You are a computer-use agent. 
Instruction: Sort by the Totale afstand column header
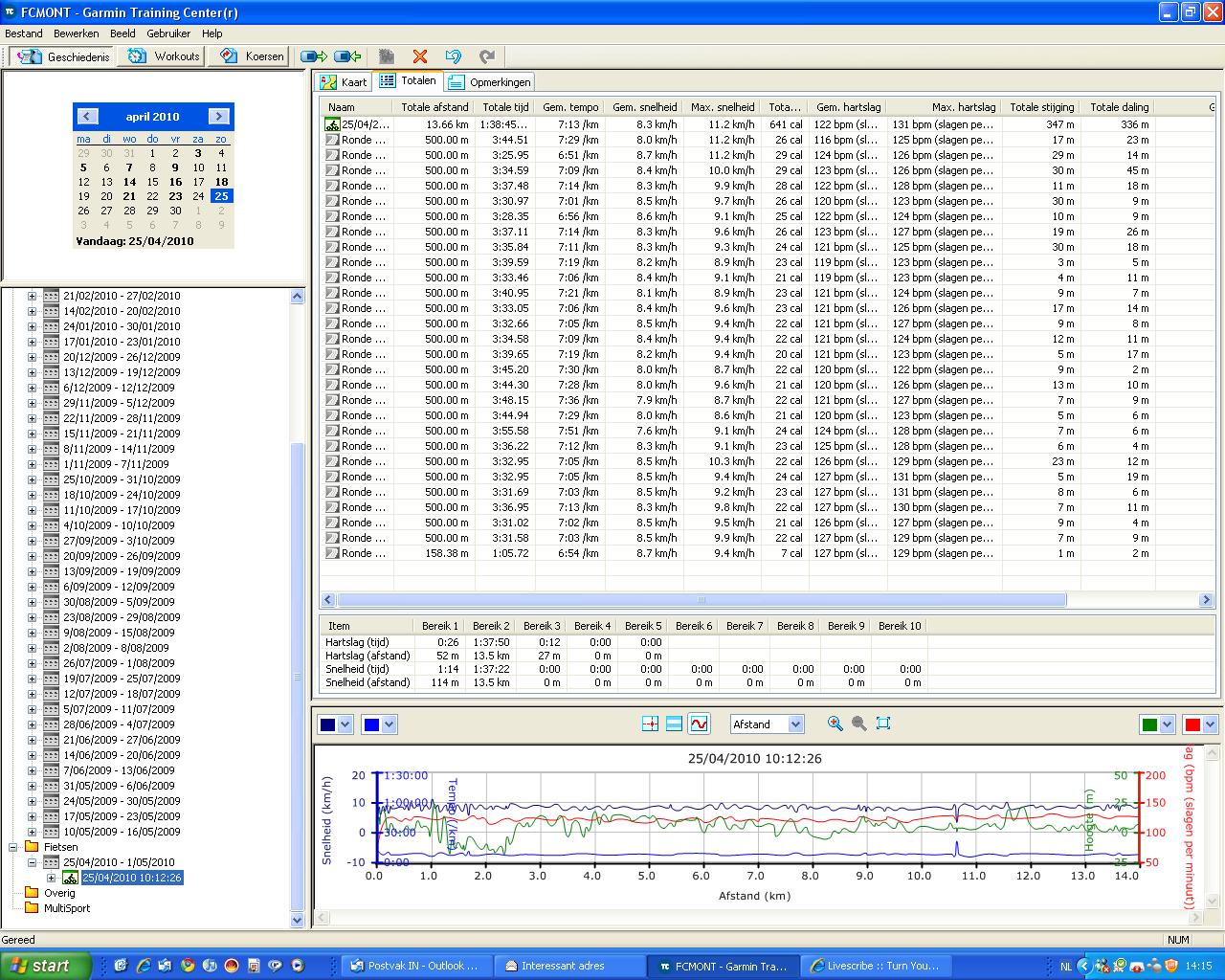click(x=434, y=107)
